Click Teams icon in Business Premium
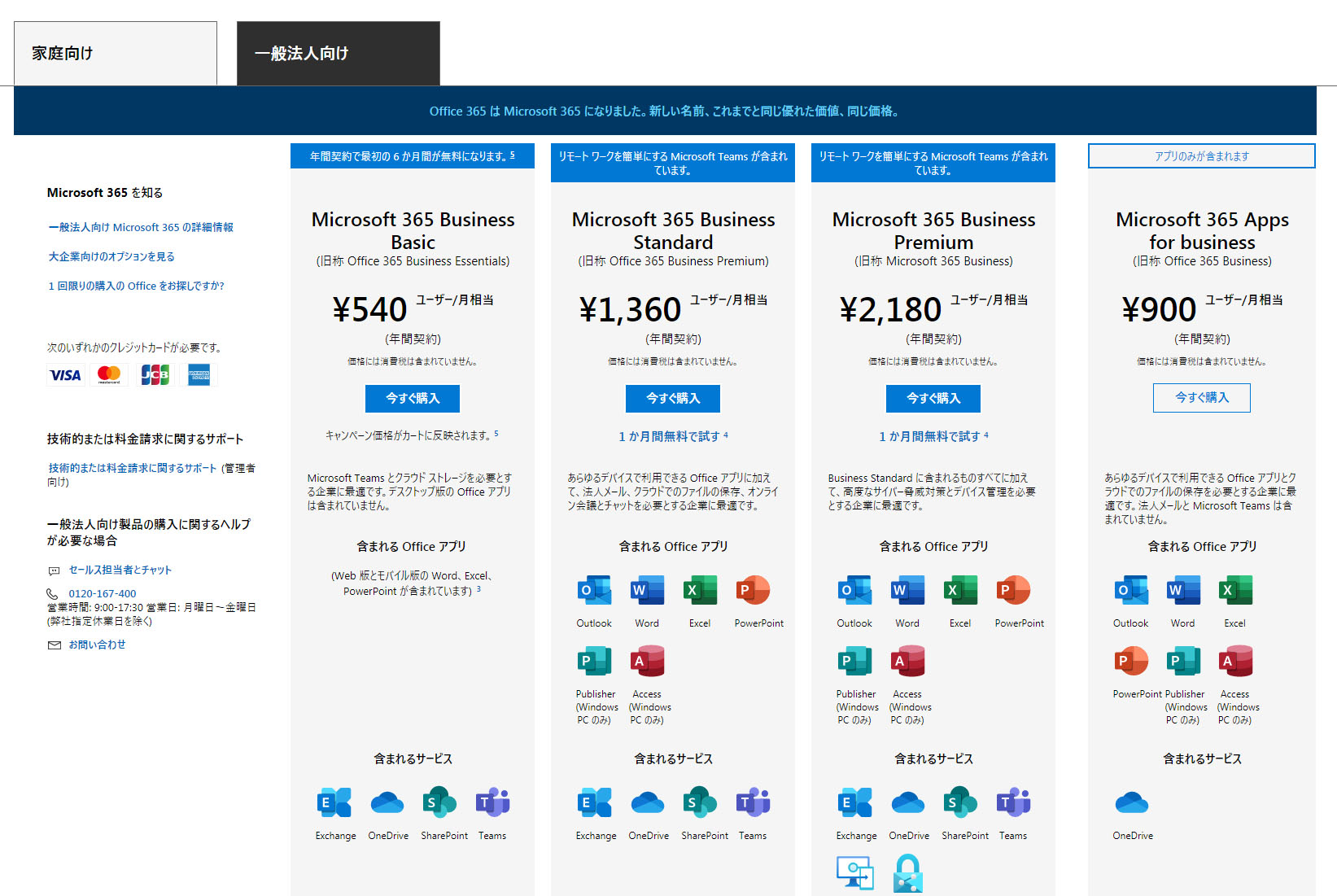The width and height of the screenshot is (1337, 896). [x=1013, y=802]
